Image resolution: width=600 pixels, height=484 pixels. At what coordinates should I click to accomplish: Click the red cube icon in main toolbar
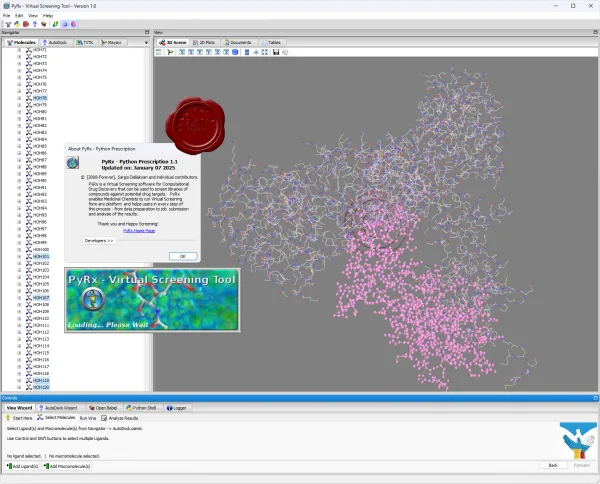coord(26,24)
